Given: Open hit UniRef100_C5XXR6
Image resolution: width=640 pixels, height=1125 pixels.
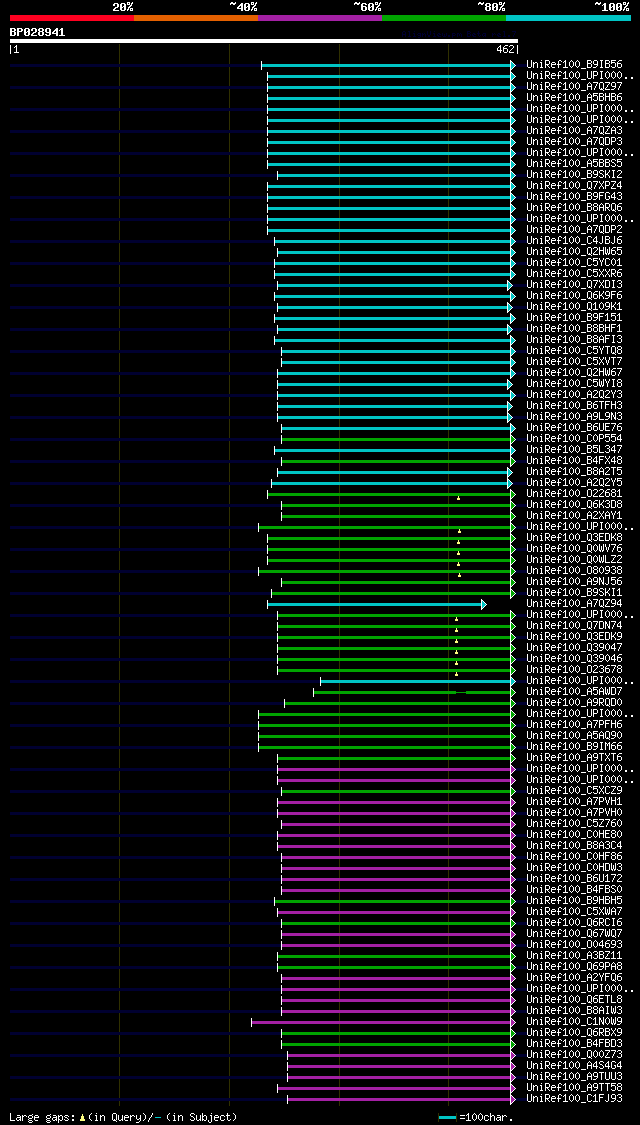Looking at the screenshot, I should point(574,273).
